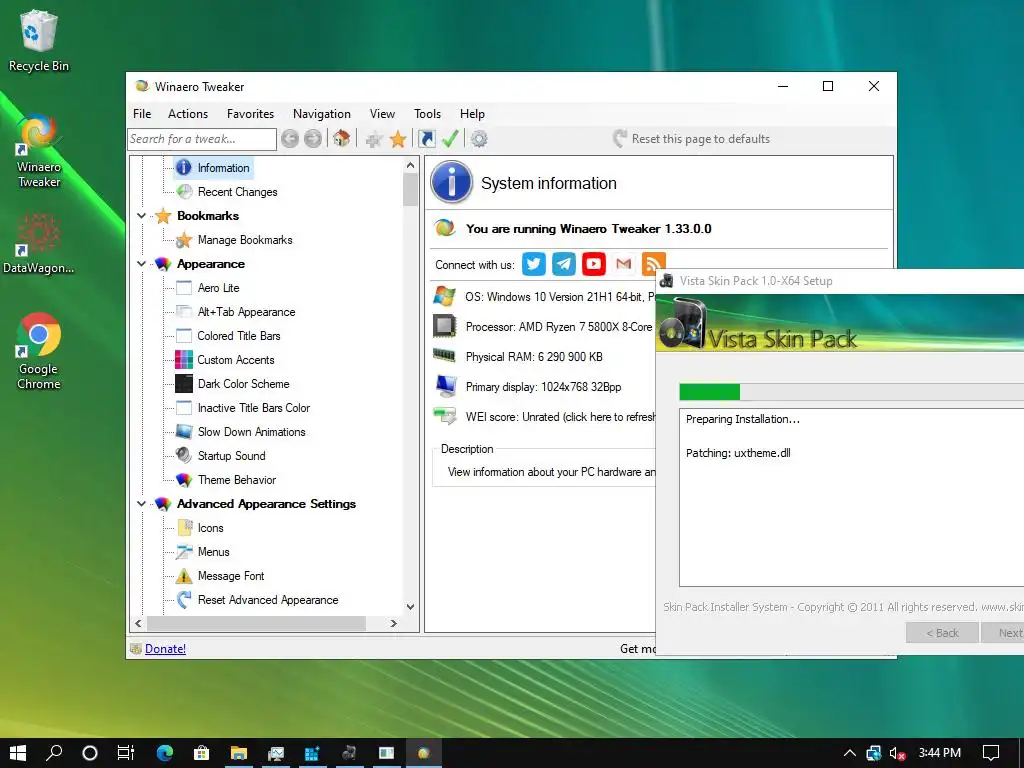Screen dimensions: 1024x768
Task: Select the Google Chrome desktop shortcut
Action: 39,351
